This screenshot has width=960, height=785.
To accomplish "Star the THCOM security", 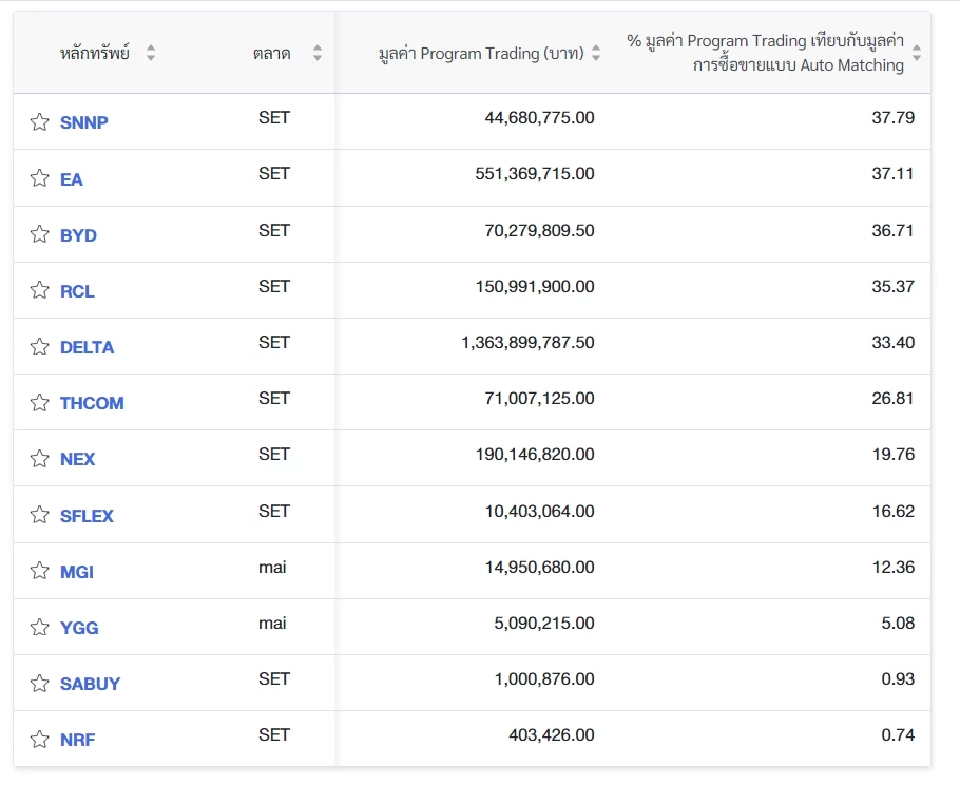I will [x=40, y=403].
